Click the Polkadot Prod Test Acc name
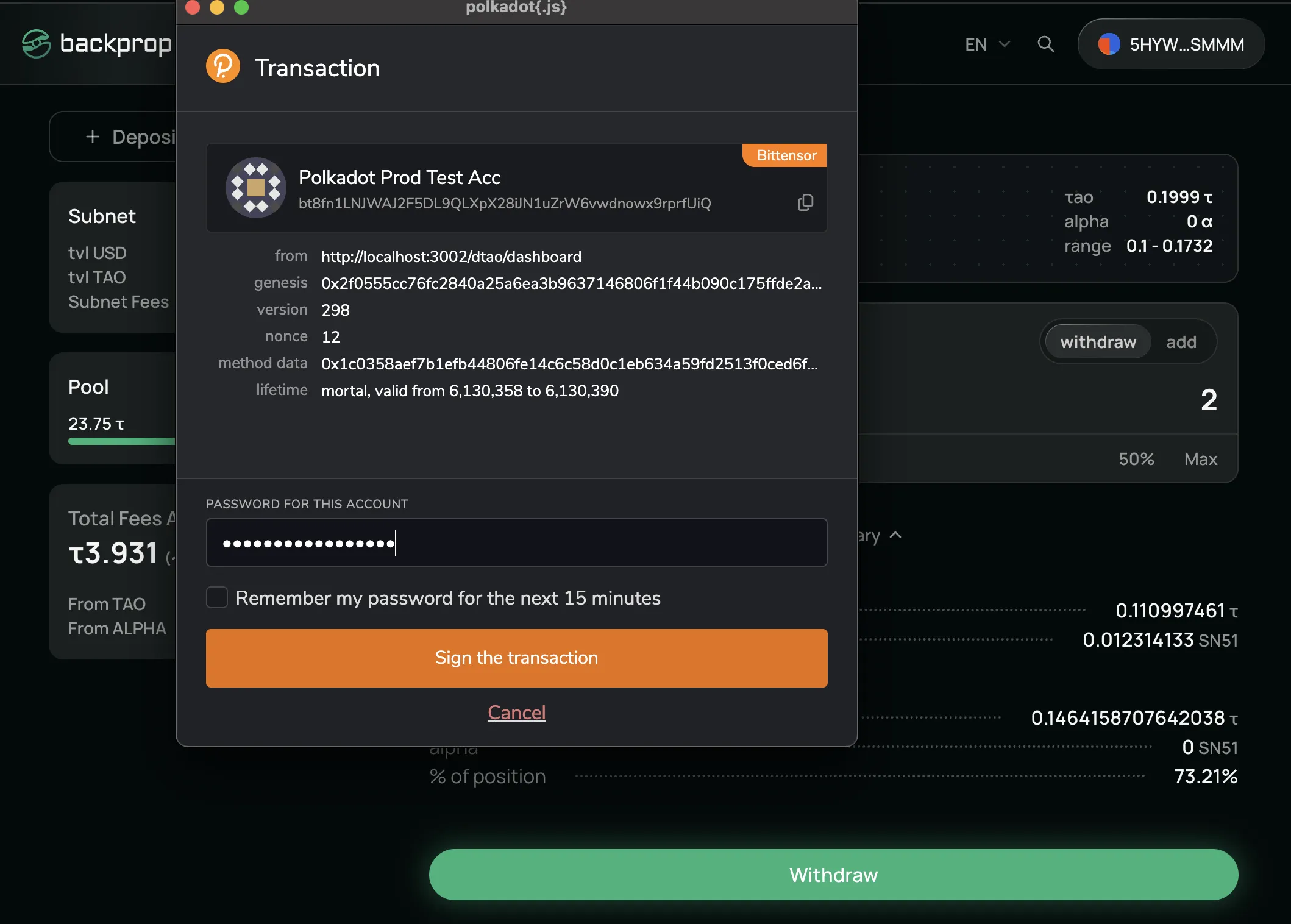1291x924 pixels. (x=400, y=177)
